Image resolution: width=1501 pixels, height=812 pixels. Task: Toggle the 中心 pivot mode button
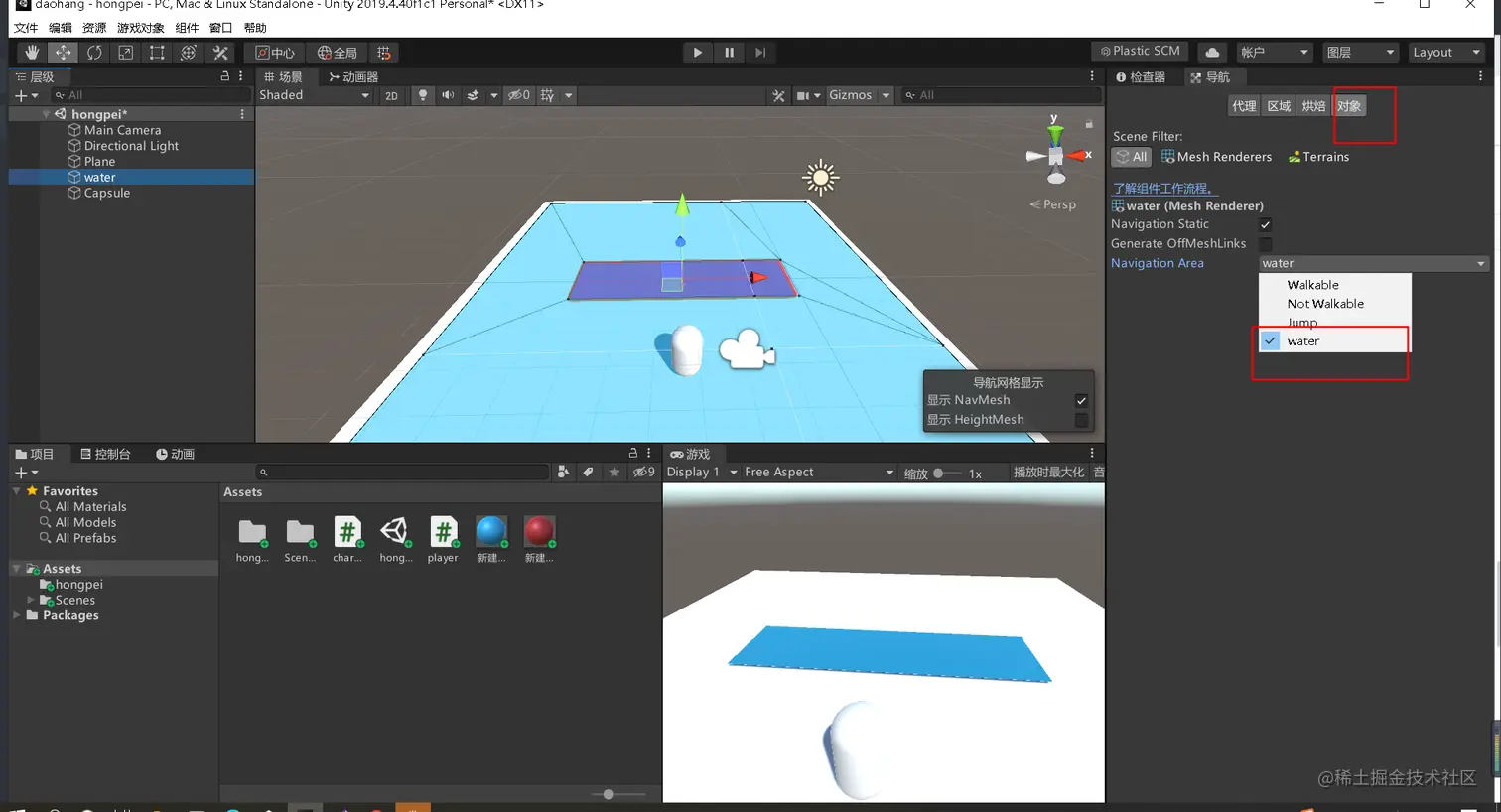275,53
